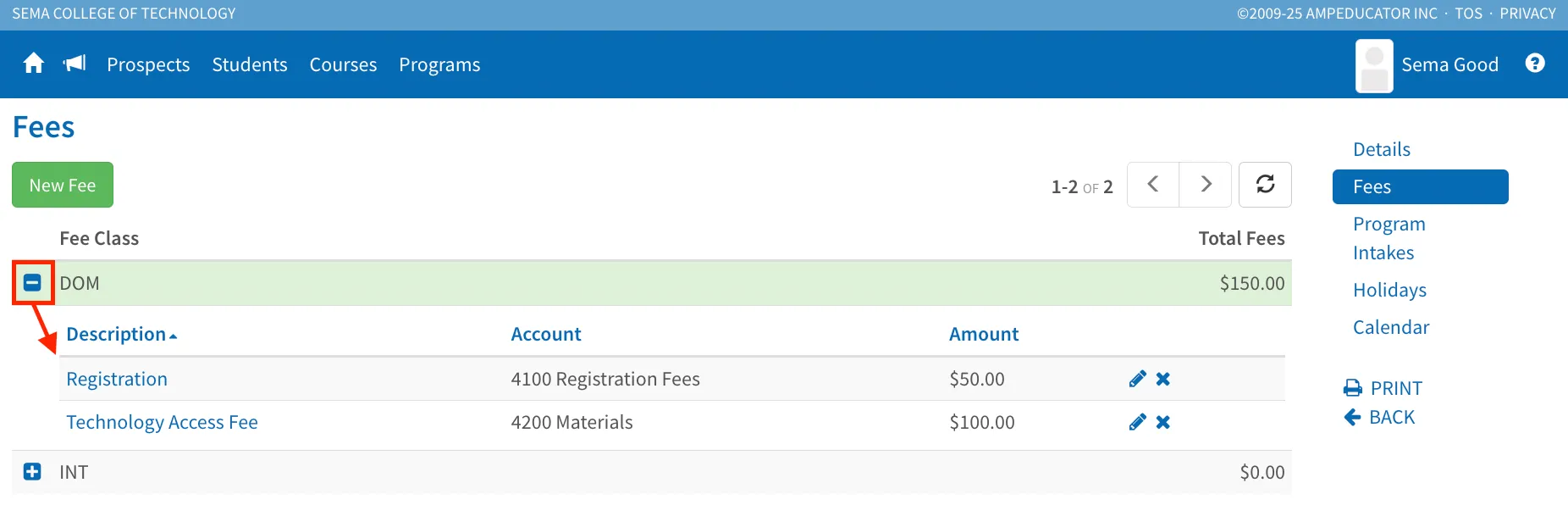Viewport: 1568px width, 505px height.
Task: Switch to the Details sidebar tab
Action: (1382, 149)
